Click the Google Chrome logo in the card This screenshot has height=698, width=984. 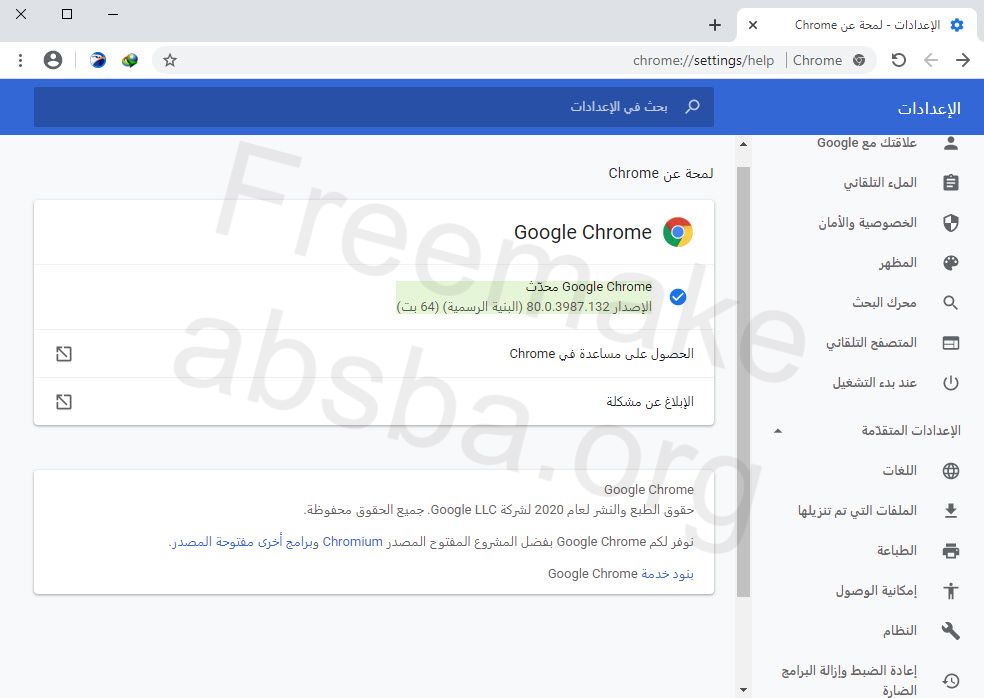[678, 232]
